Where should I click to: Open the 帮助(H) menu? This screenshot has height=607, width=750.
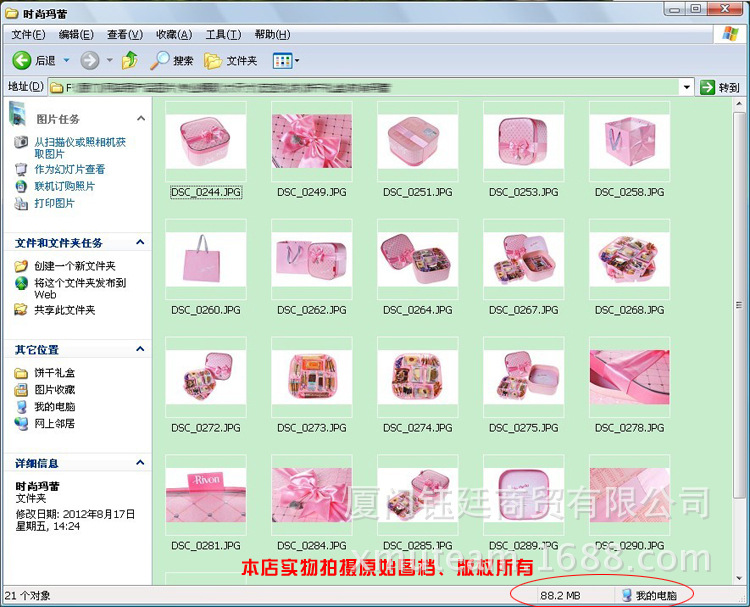pyautogui.click(x=272, y=34)
